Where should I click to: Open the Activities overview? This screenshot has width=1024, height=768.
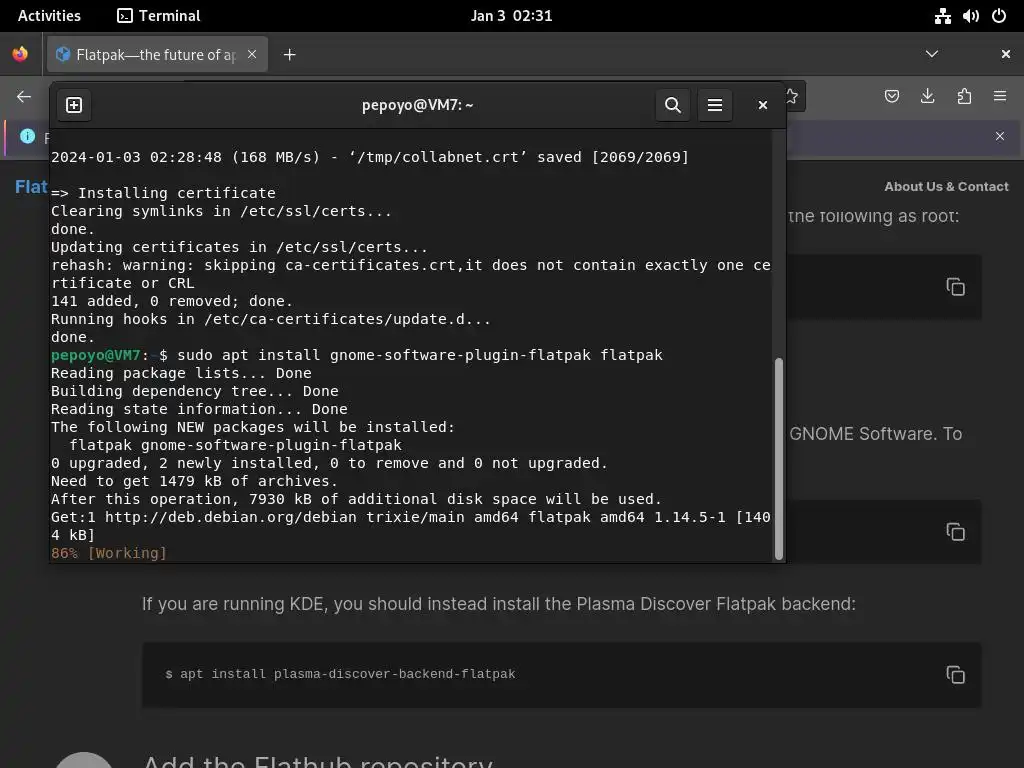(49, 16)
